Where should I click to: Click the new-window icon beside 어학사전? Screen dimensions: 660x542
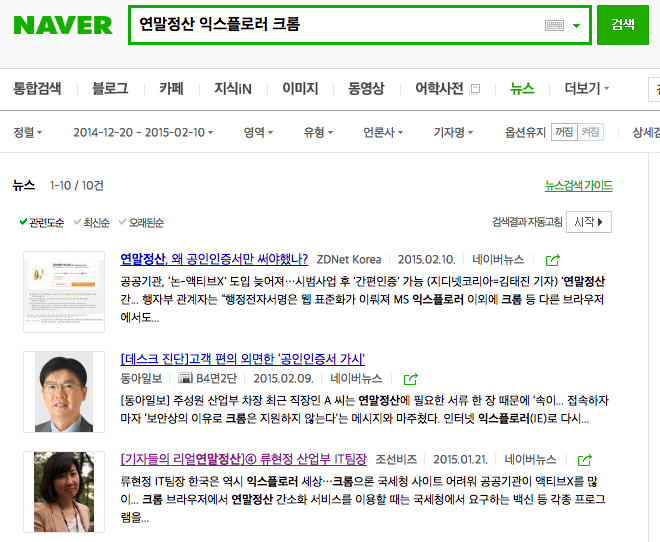475,89
